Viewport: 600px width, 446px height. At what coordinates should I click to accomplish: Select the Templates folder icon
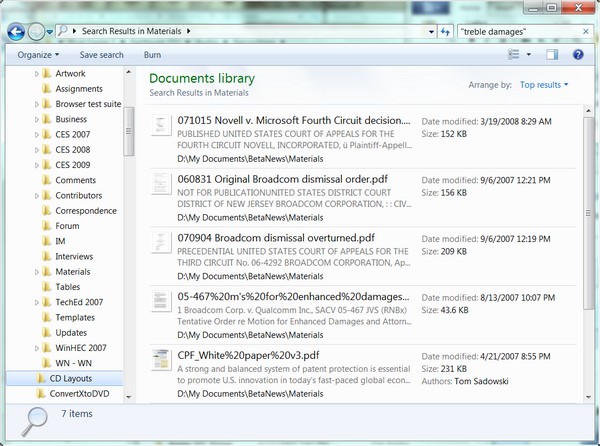coord(46,317)
